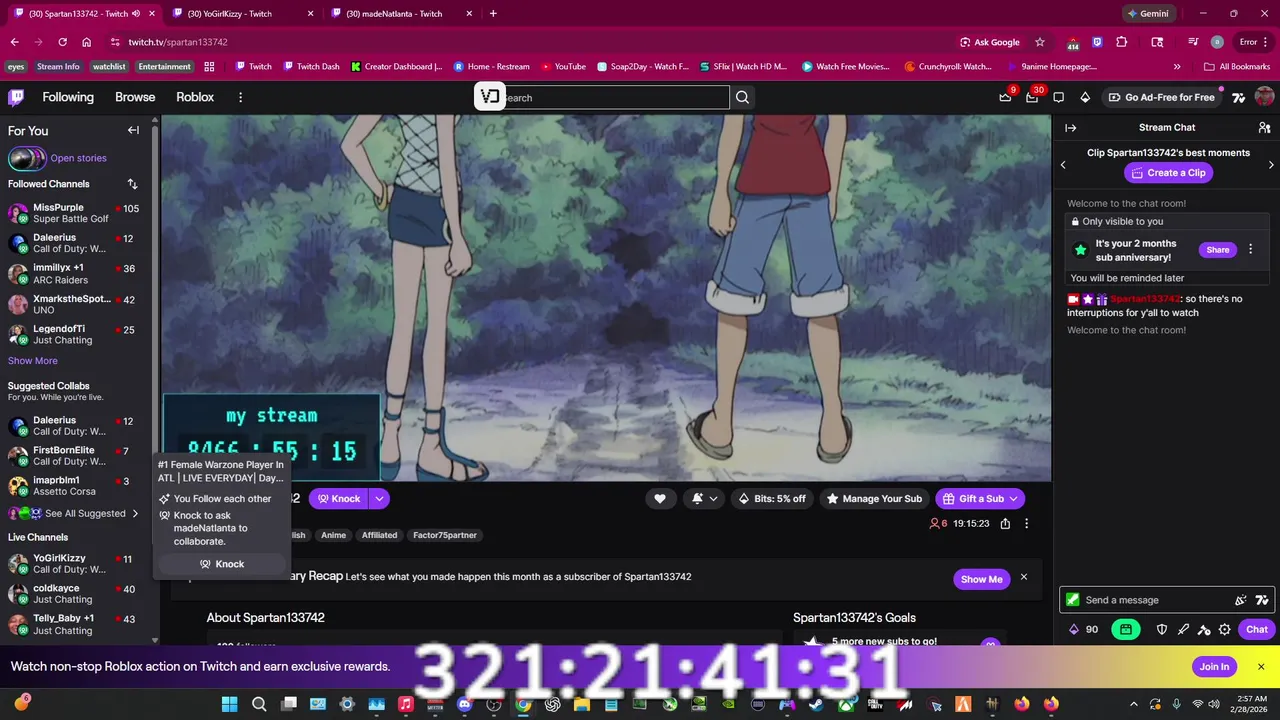Open anniversary message three-dot options

click(x=1250, y=249)
